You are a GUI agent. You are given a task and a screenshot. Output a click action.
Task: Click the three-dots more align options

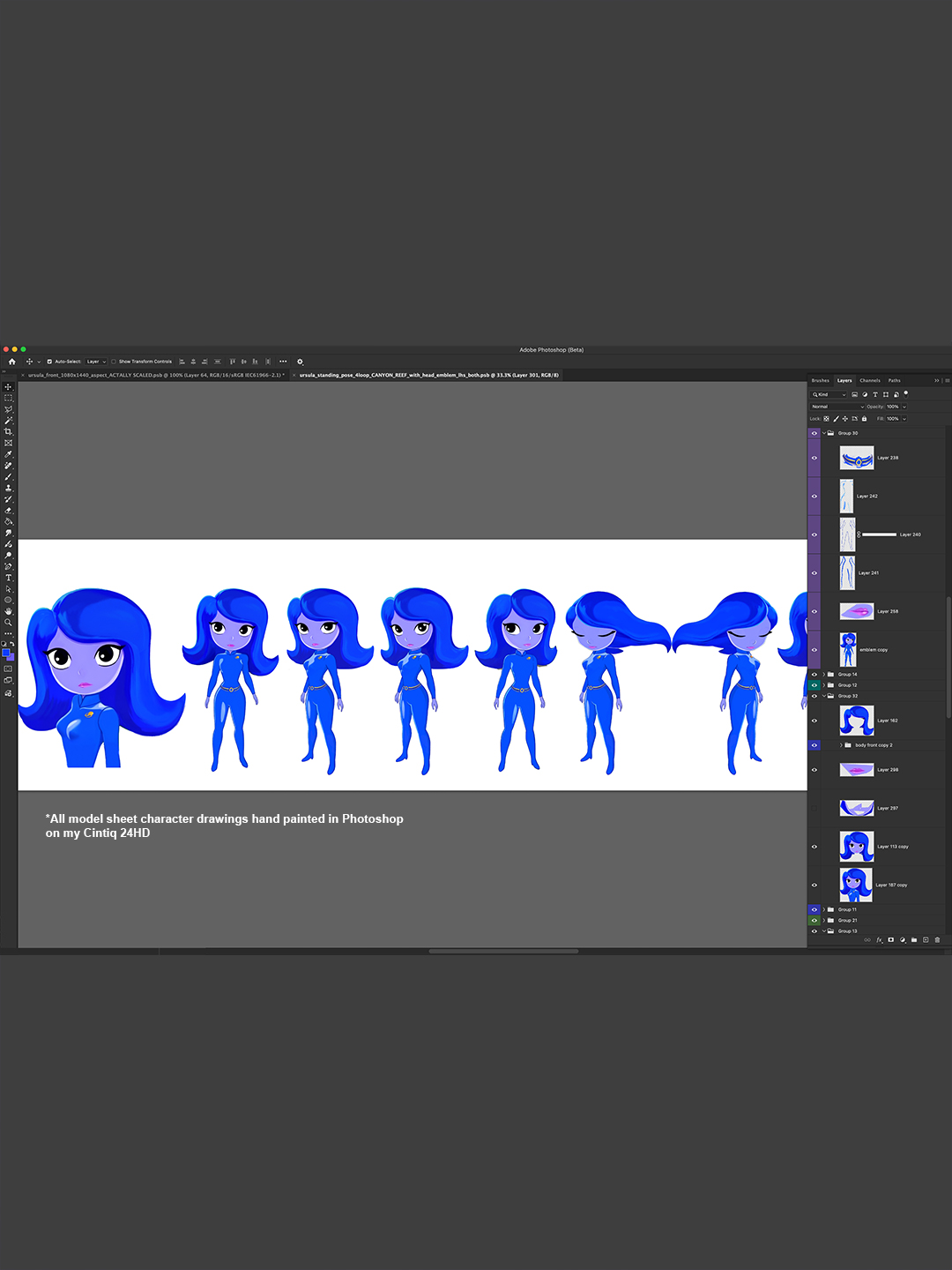(x=283, y=362)
